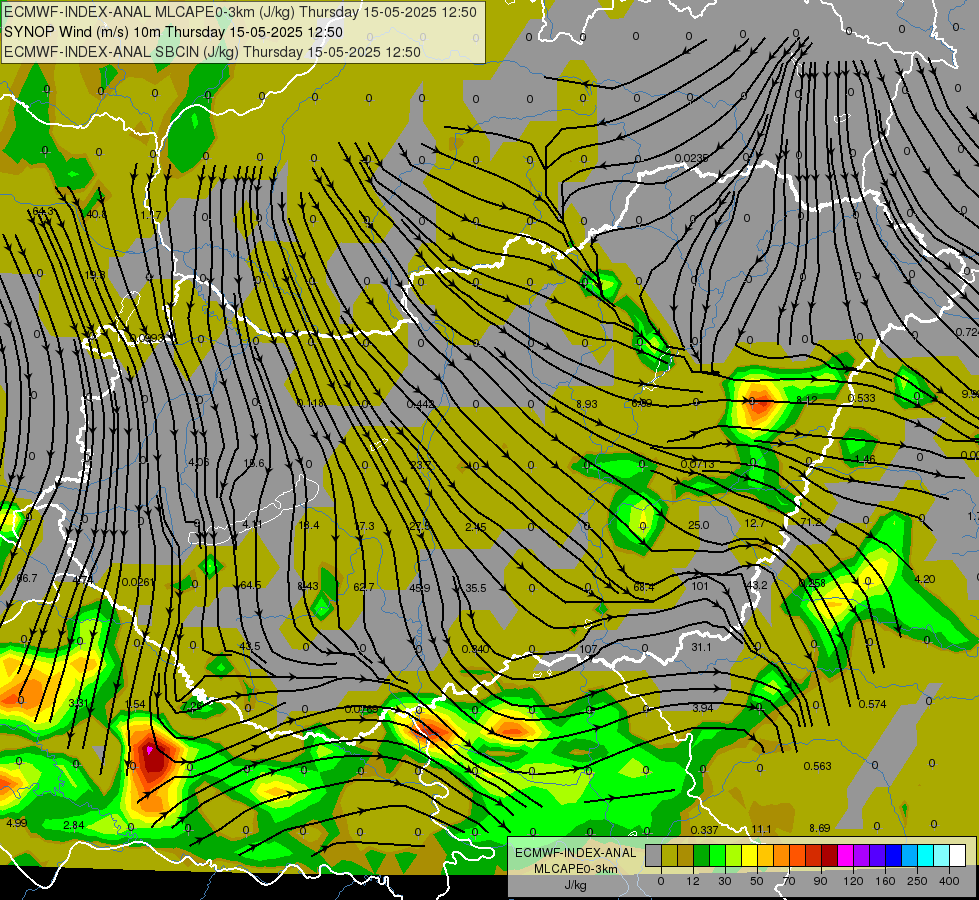Click the gray legend color swatch
Image resolution: width=979 pixels, height=900 pixels.
coord(654,855)
